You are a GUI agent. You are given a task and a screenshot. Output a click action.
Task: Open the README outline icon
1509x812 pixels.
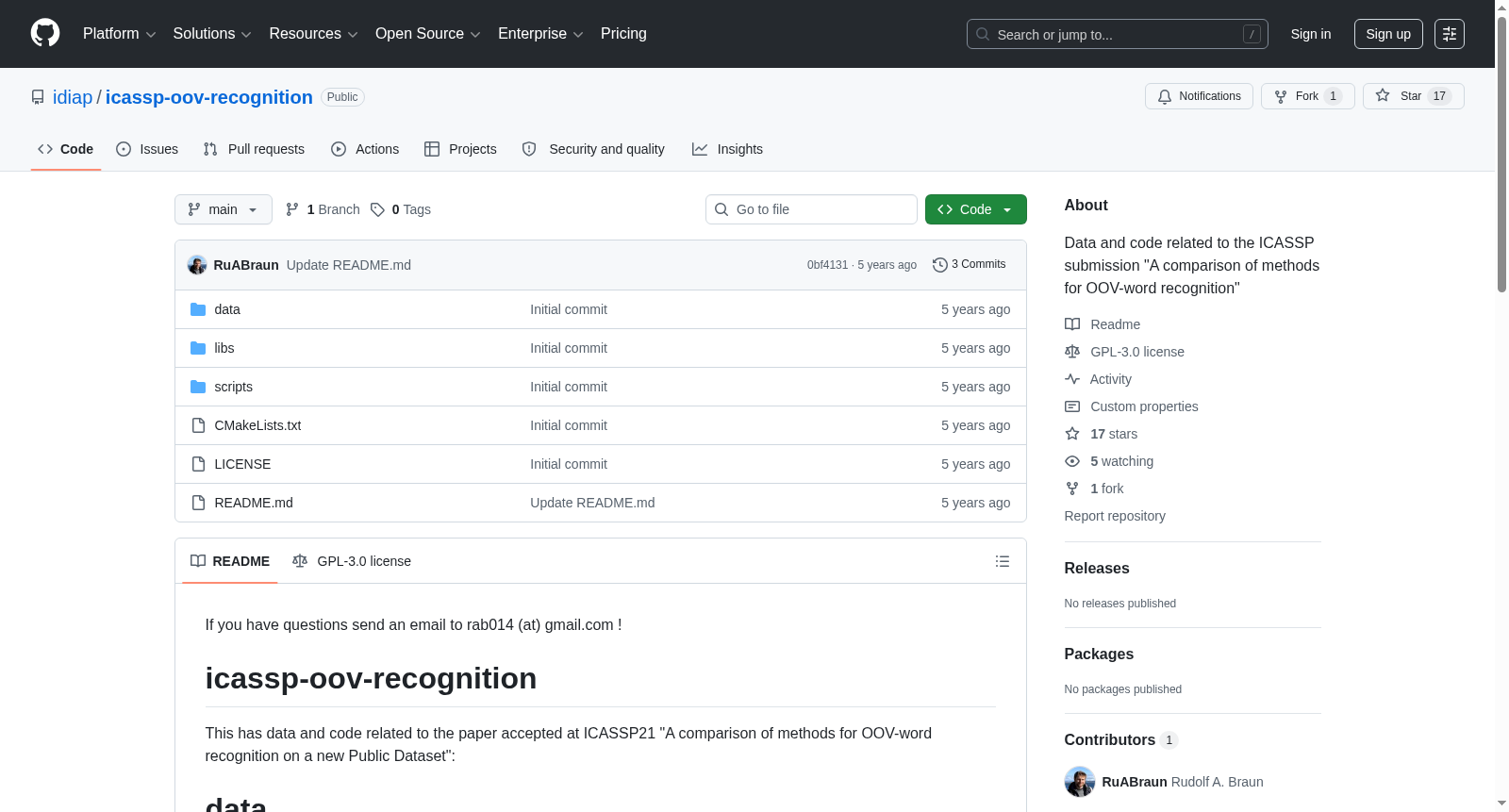point(1003,561)
